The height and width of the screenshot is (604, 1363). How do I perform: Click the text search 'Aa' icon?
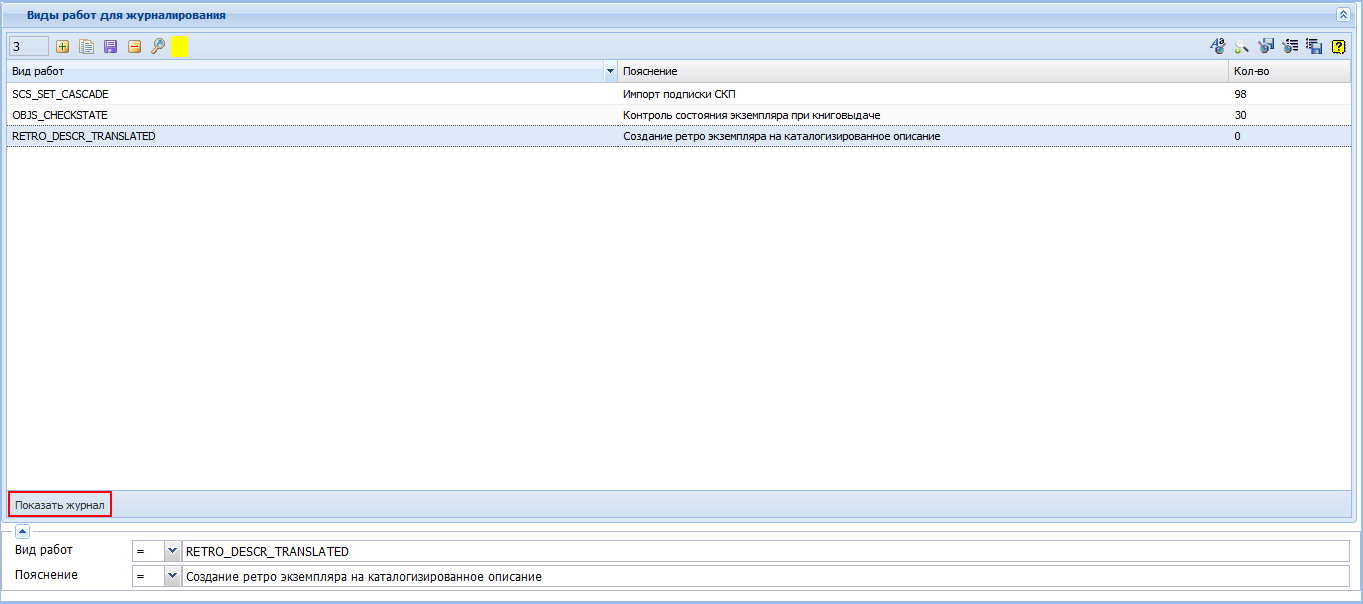tap(1218, 46)
